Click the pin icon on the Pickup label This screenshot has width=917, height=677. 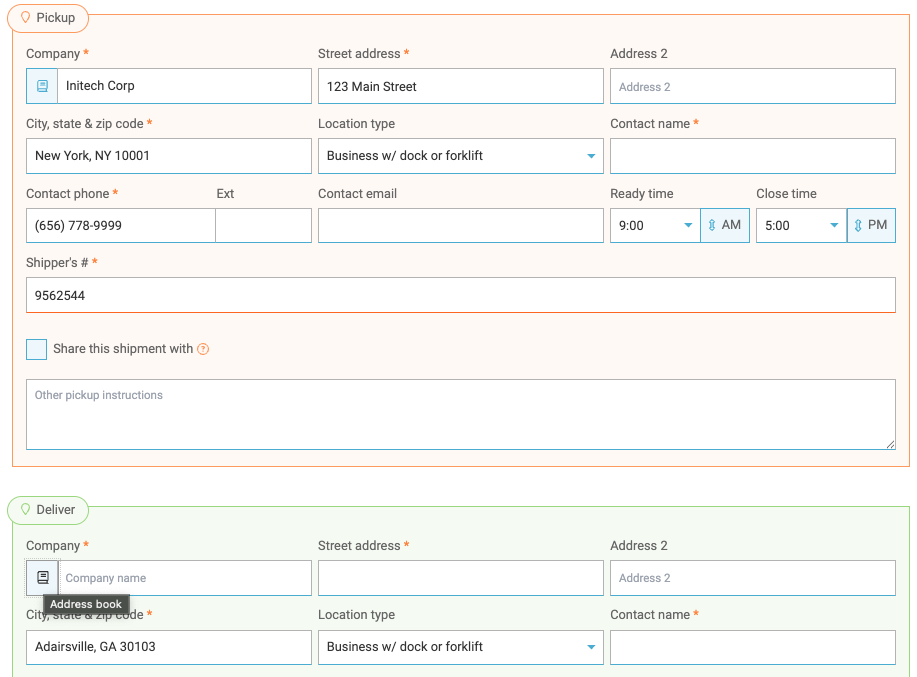26,17
